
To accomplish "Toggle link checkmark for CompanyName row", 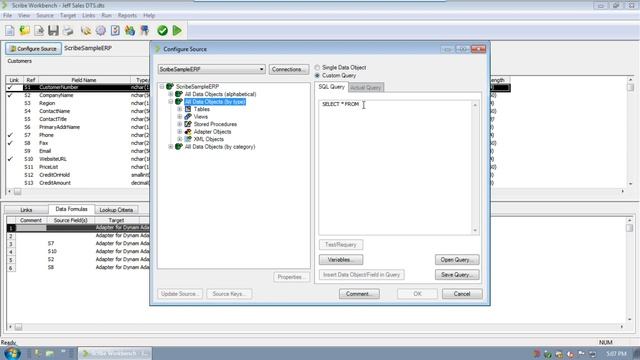I will click(x=10, y=95).
